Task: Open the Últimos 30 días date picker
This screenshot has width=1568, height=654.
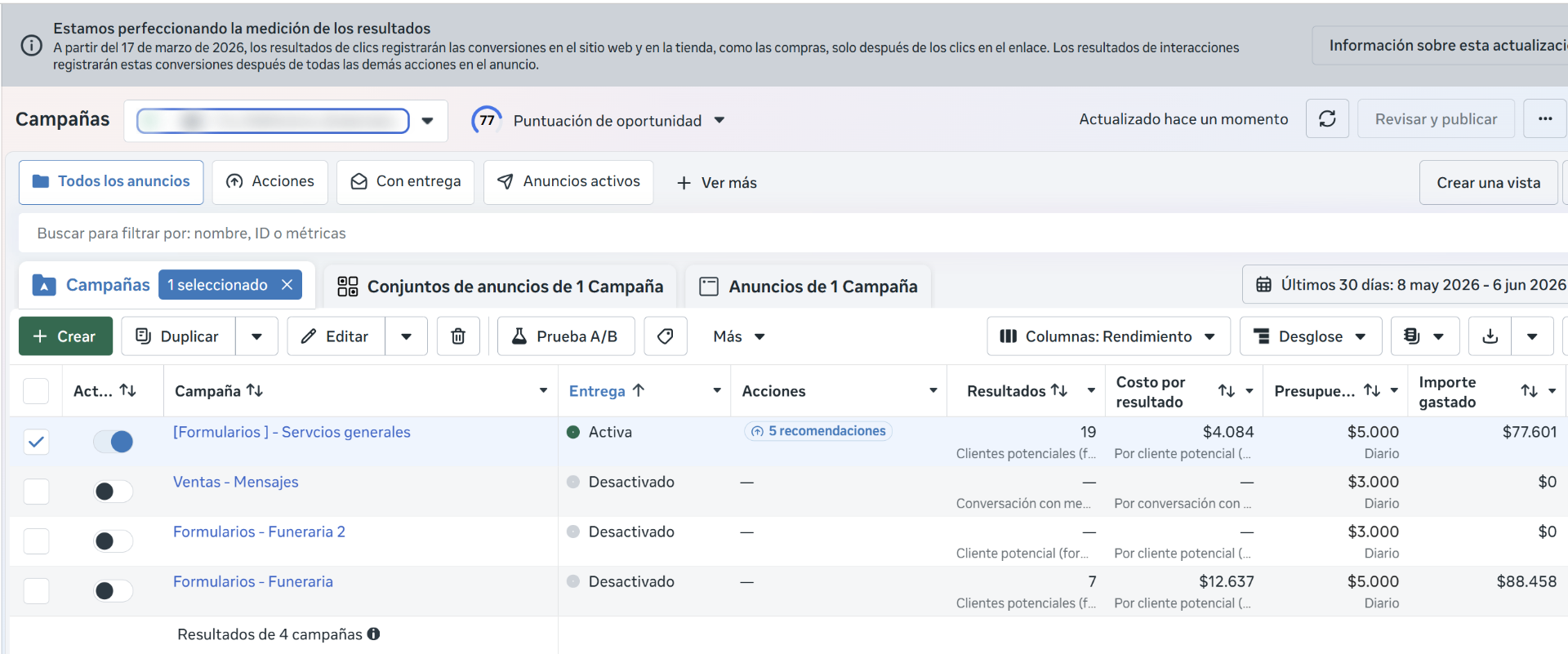Action: point(1406,285)
